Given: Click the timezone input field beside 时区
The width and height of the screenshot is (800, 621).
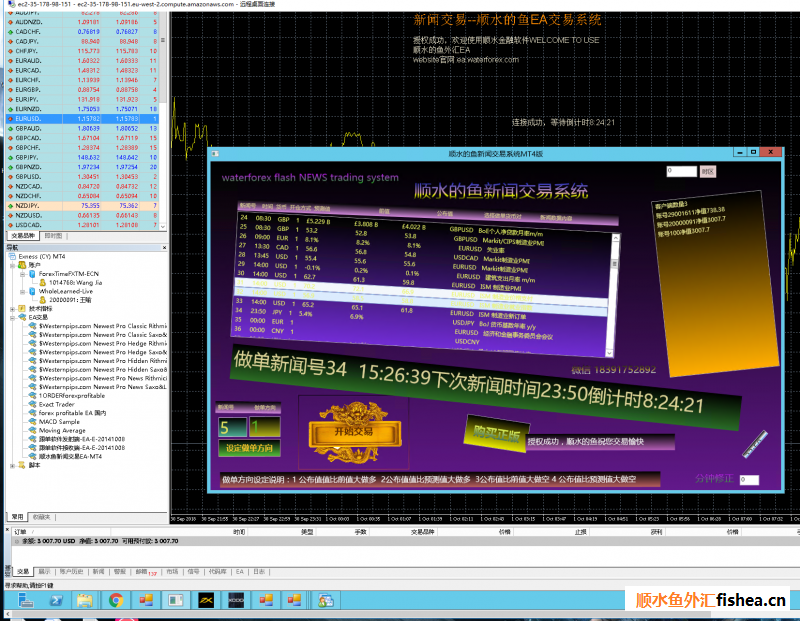Looking at the screenshot, I should (x=681, y=171).
